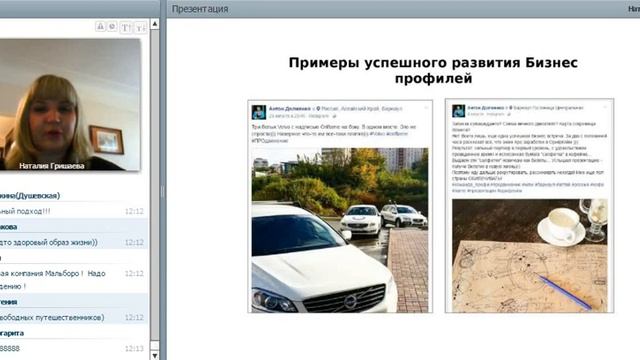Click the profile avatar in the Volvo post

coord(259,112)
